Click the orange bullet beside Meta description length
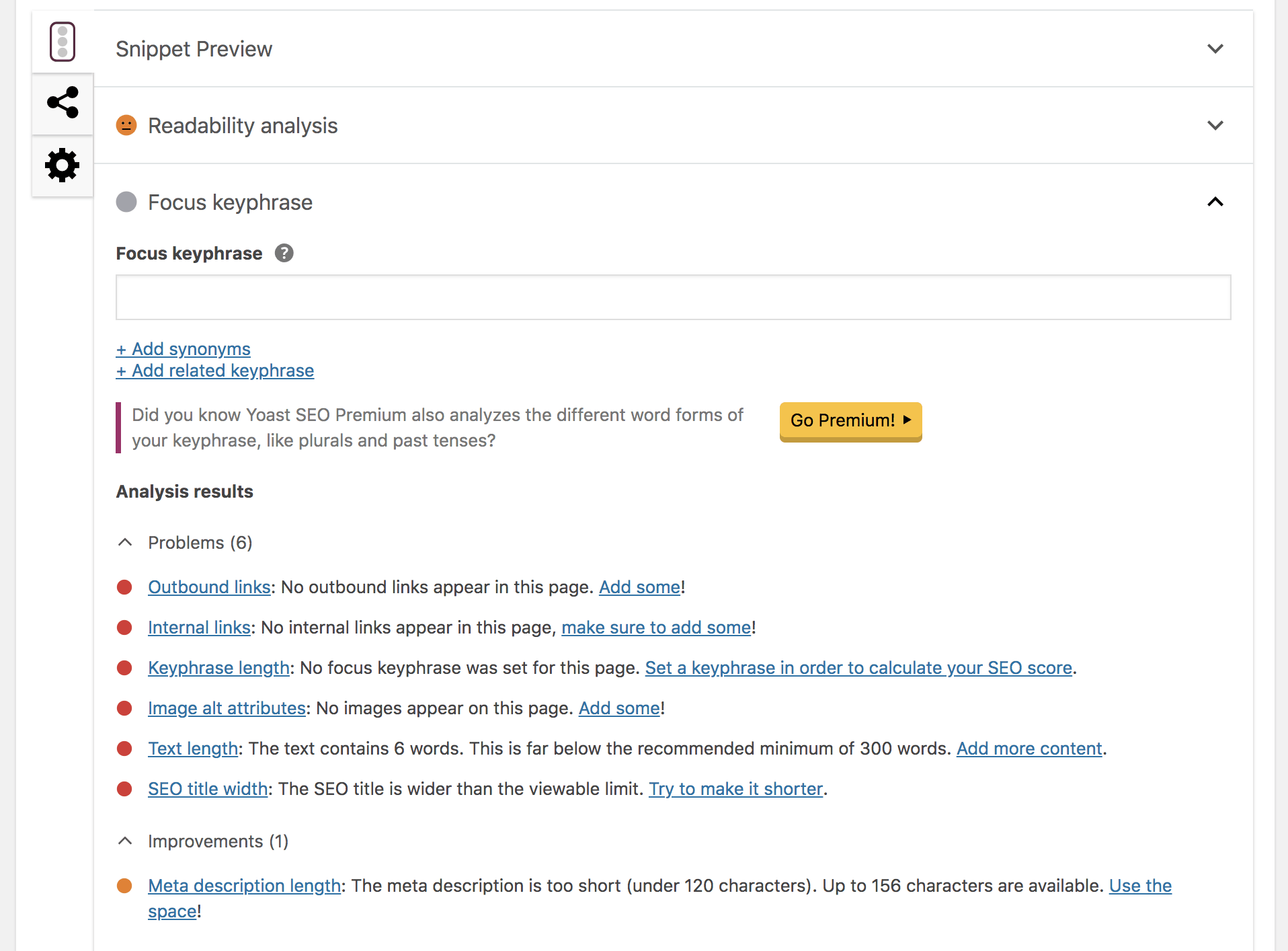1288x951 pixels. point(124,886)
